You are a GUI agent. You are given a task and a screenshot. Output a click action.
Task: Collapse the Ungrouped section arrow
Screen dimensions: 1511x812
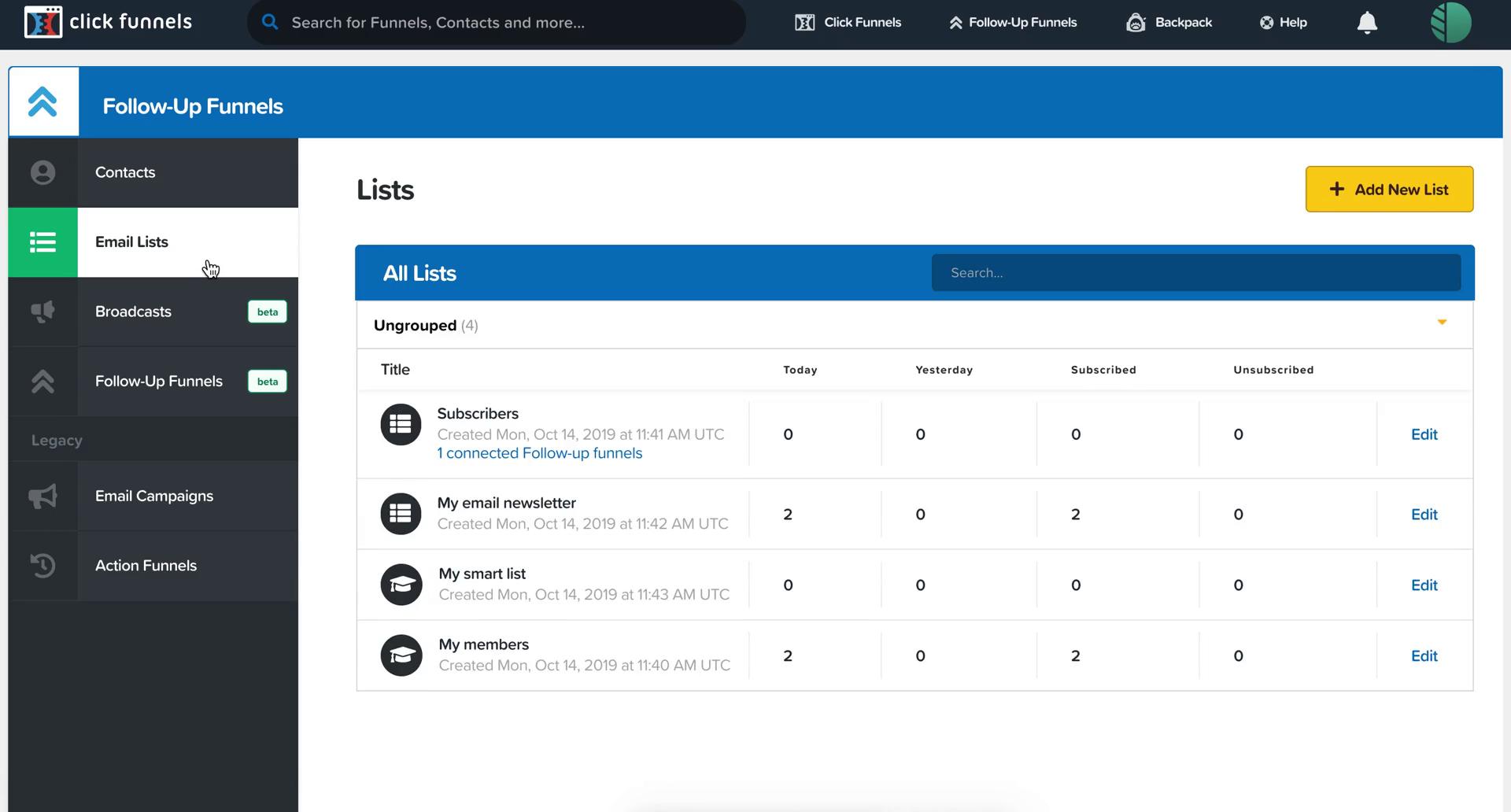pyautogui.click(x=1442, y=322)
